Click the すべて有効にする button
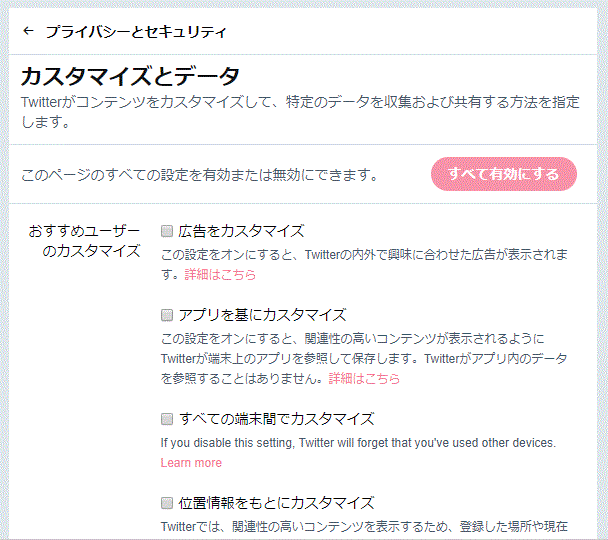This screenshot has height=540, width=608. pos(504,174)
